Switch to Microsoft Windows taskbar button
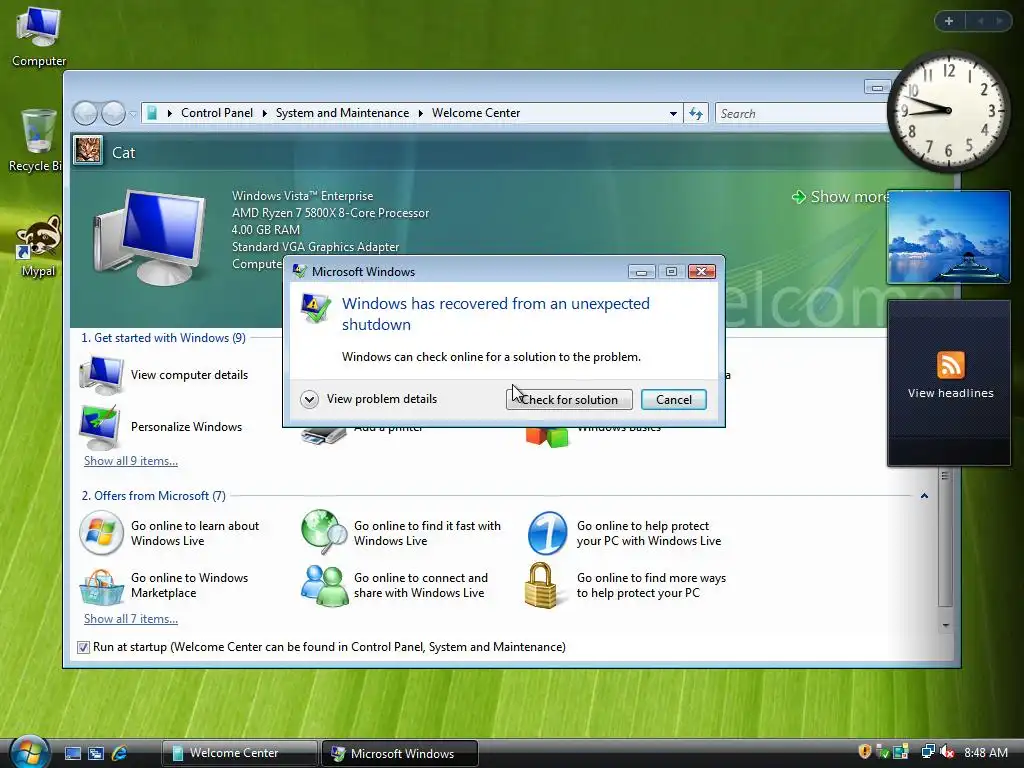Screen dimensions: 1024x768 point(400,753)
